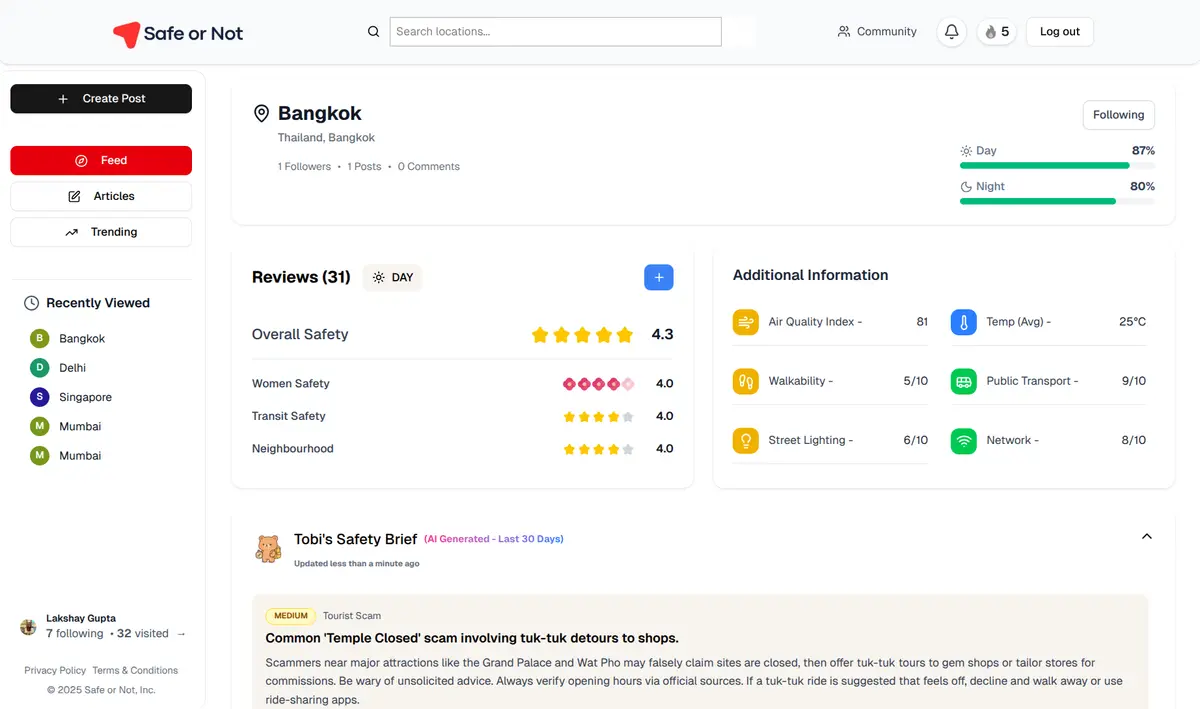This screenshot has height=709, width=1200.
Task: Click the Air Quality Index icon
Action: point(745,322)
